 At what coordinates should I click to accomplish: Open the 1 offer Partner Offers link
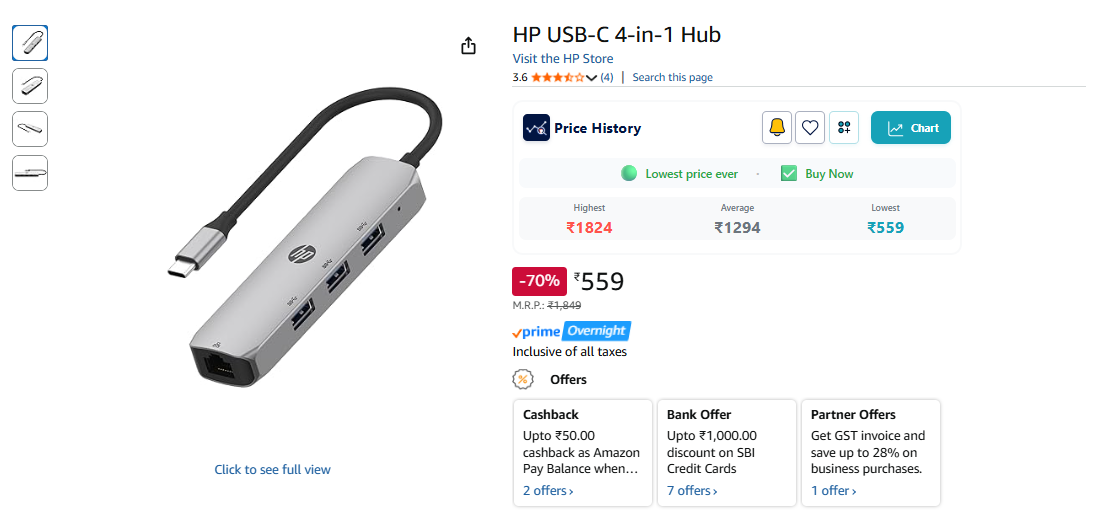coord(833,491)
